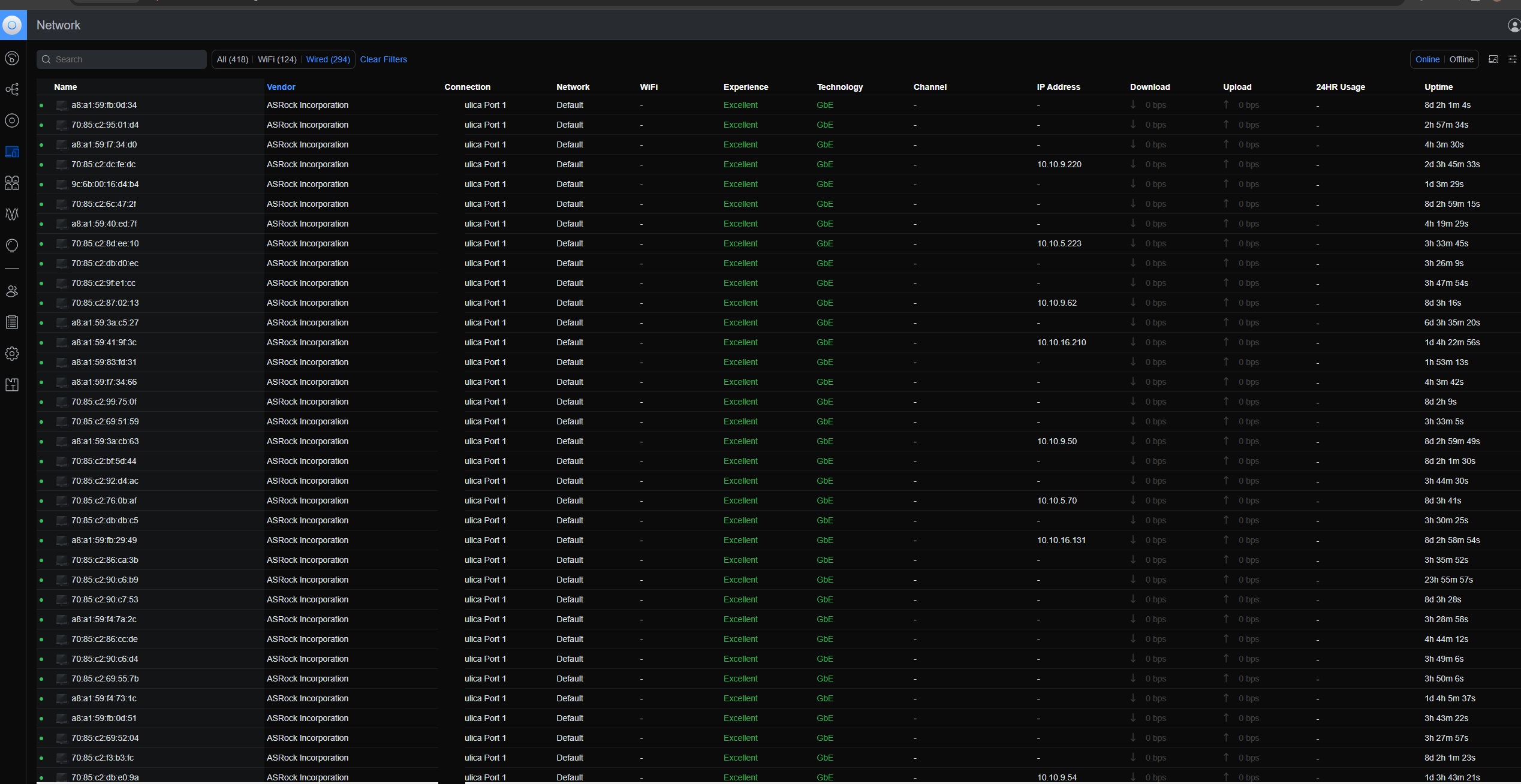Click IP address 10.10.9.220

[1059, 164]
